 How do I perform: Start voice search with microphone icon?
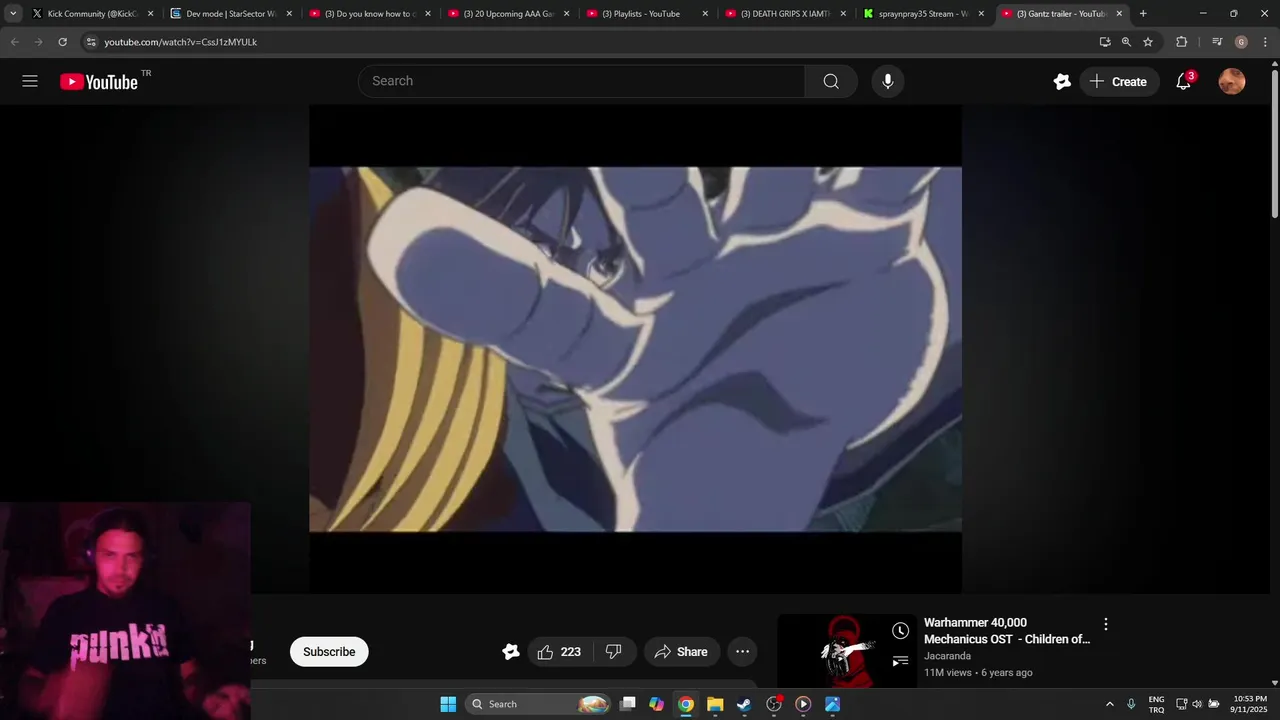point(887,81)
